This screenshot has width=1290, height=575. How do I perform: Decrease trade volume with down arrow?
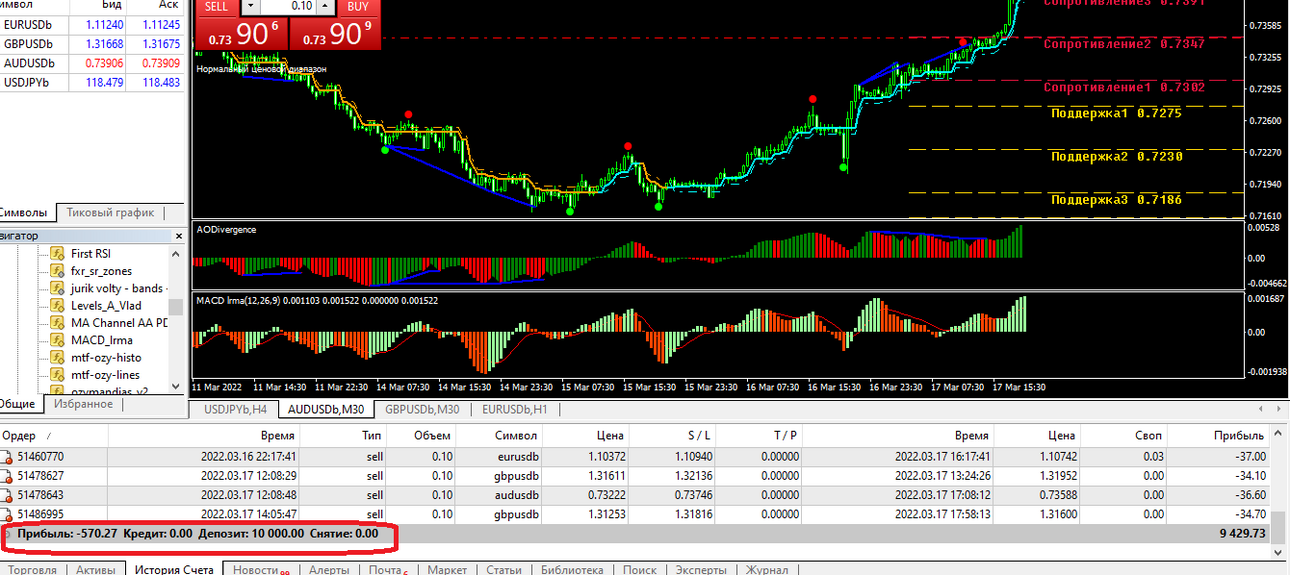(252, 6)
